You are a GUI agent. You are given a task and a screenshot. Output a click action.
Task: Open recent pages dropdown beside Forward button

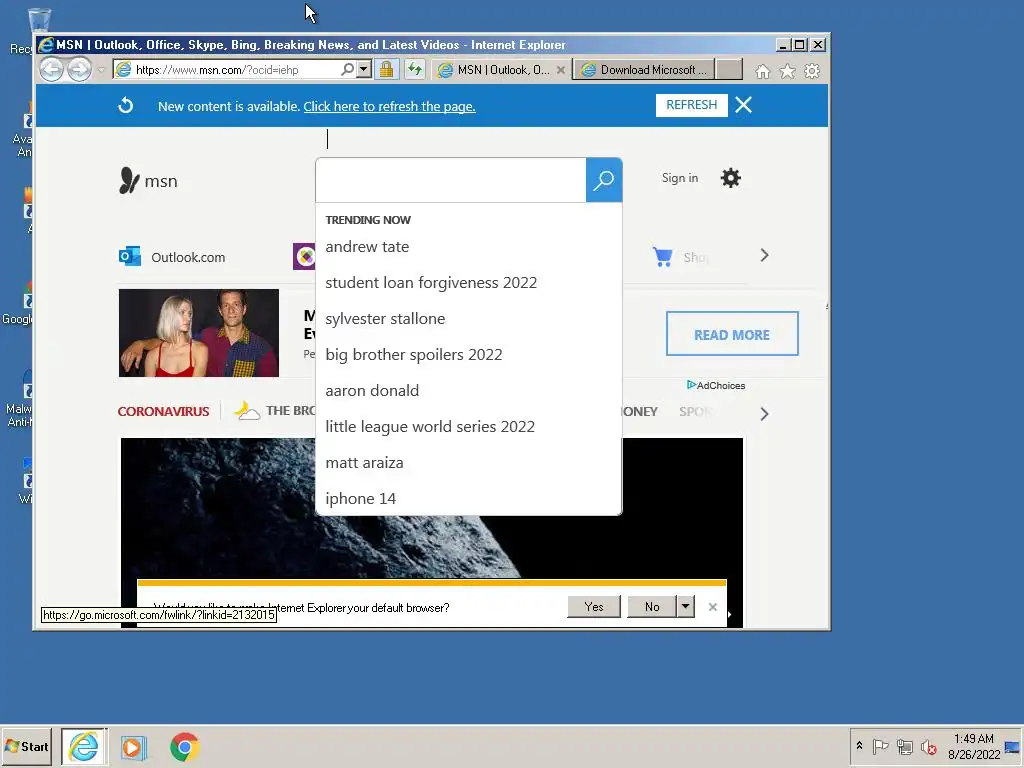(x=101, y=70)
